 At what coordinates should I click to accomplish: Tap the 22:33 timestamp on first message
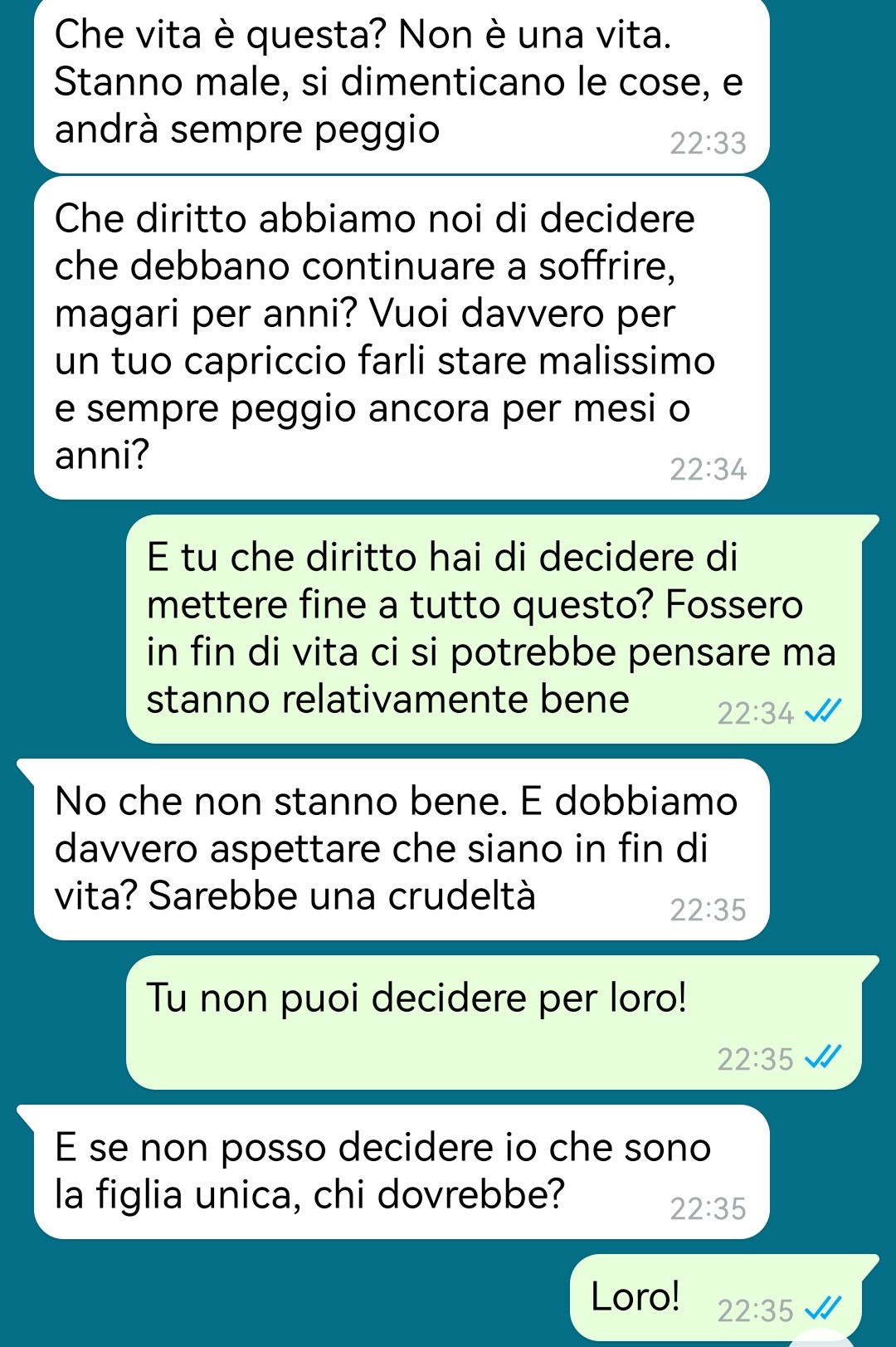point(708,144)
